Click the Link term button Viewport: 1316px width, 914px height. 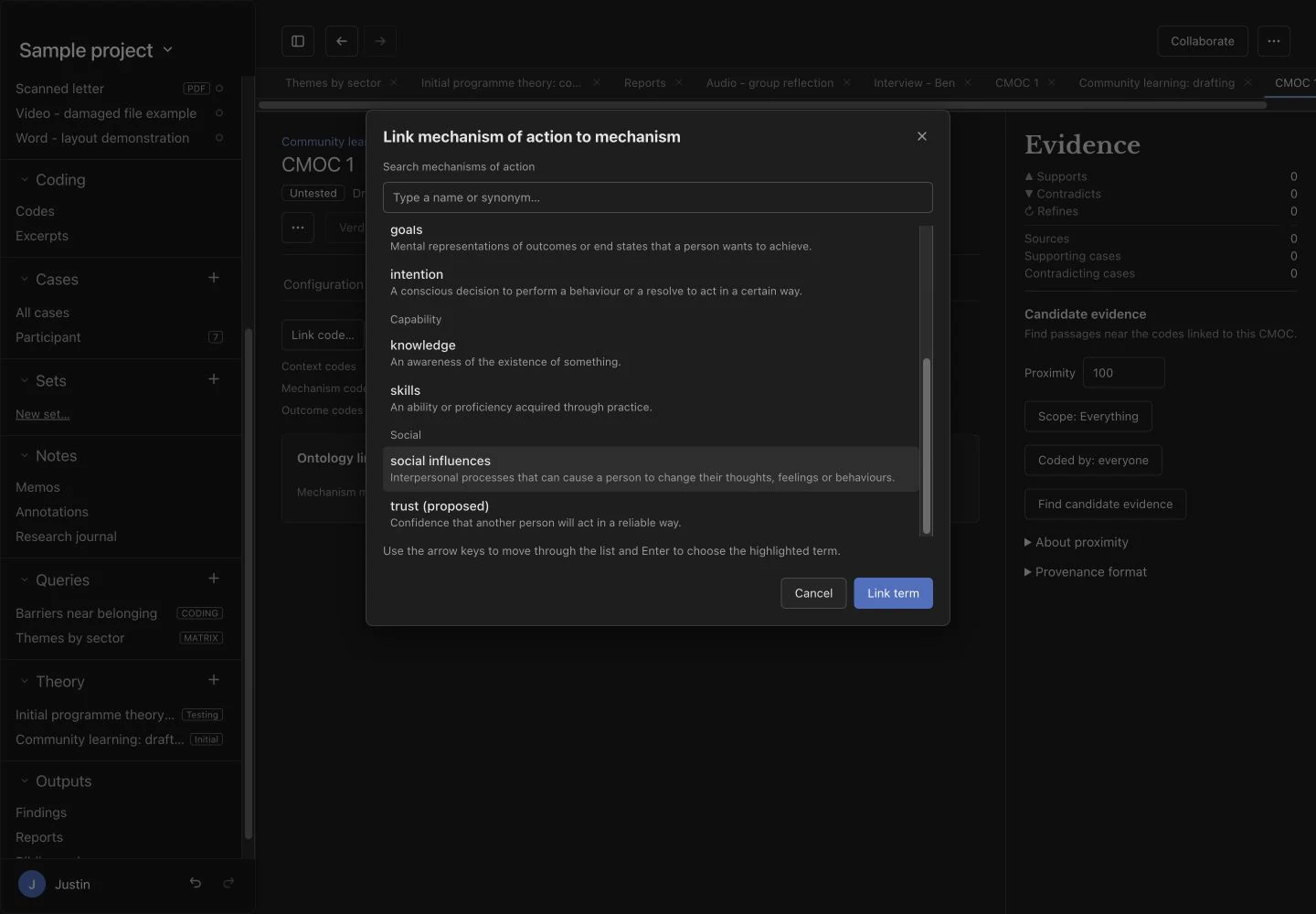(x=893, y=593)
